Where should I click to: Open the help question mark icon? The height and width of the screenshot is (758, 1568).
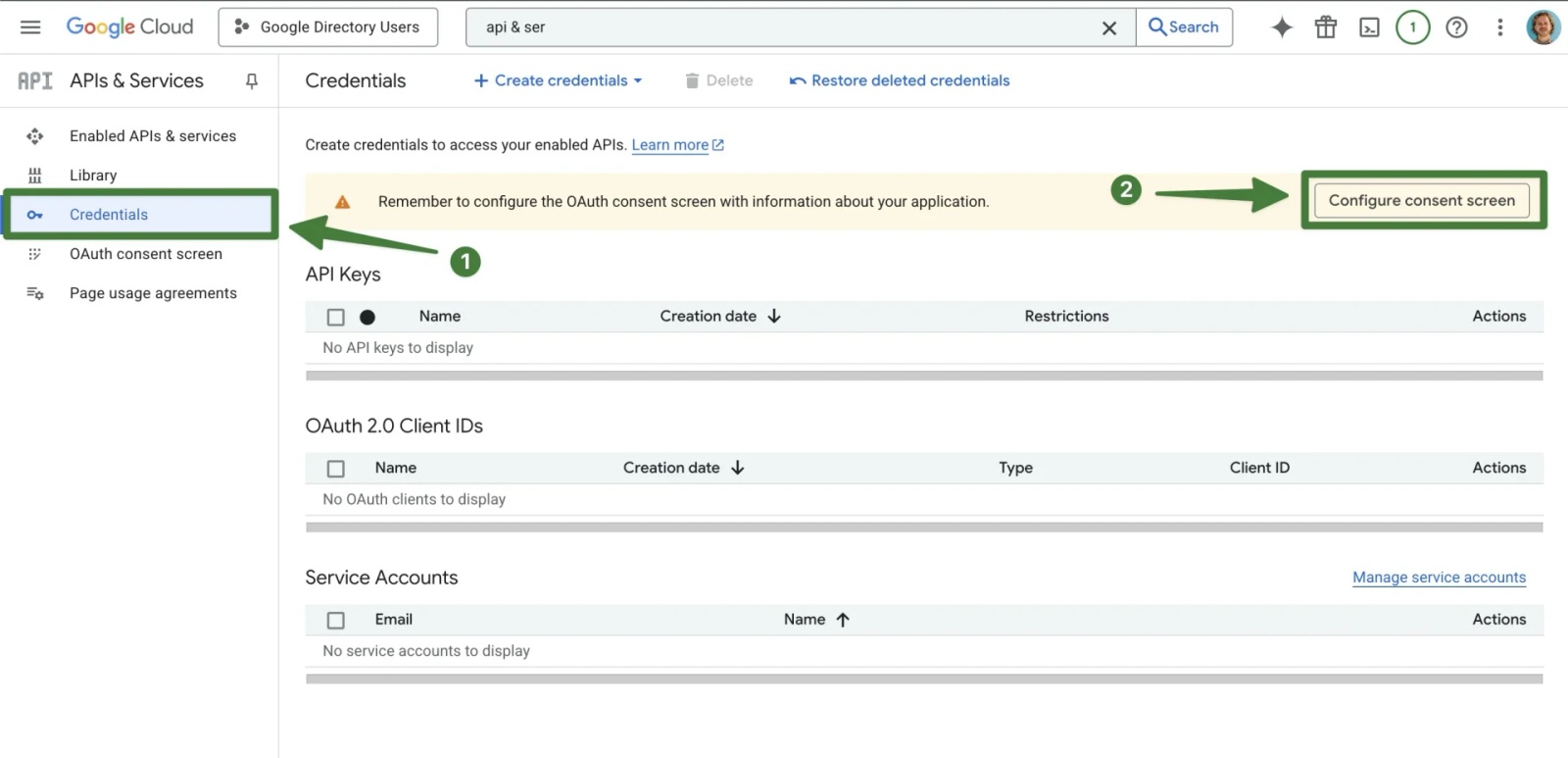(1457, 27)
